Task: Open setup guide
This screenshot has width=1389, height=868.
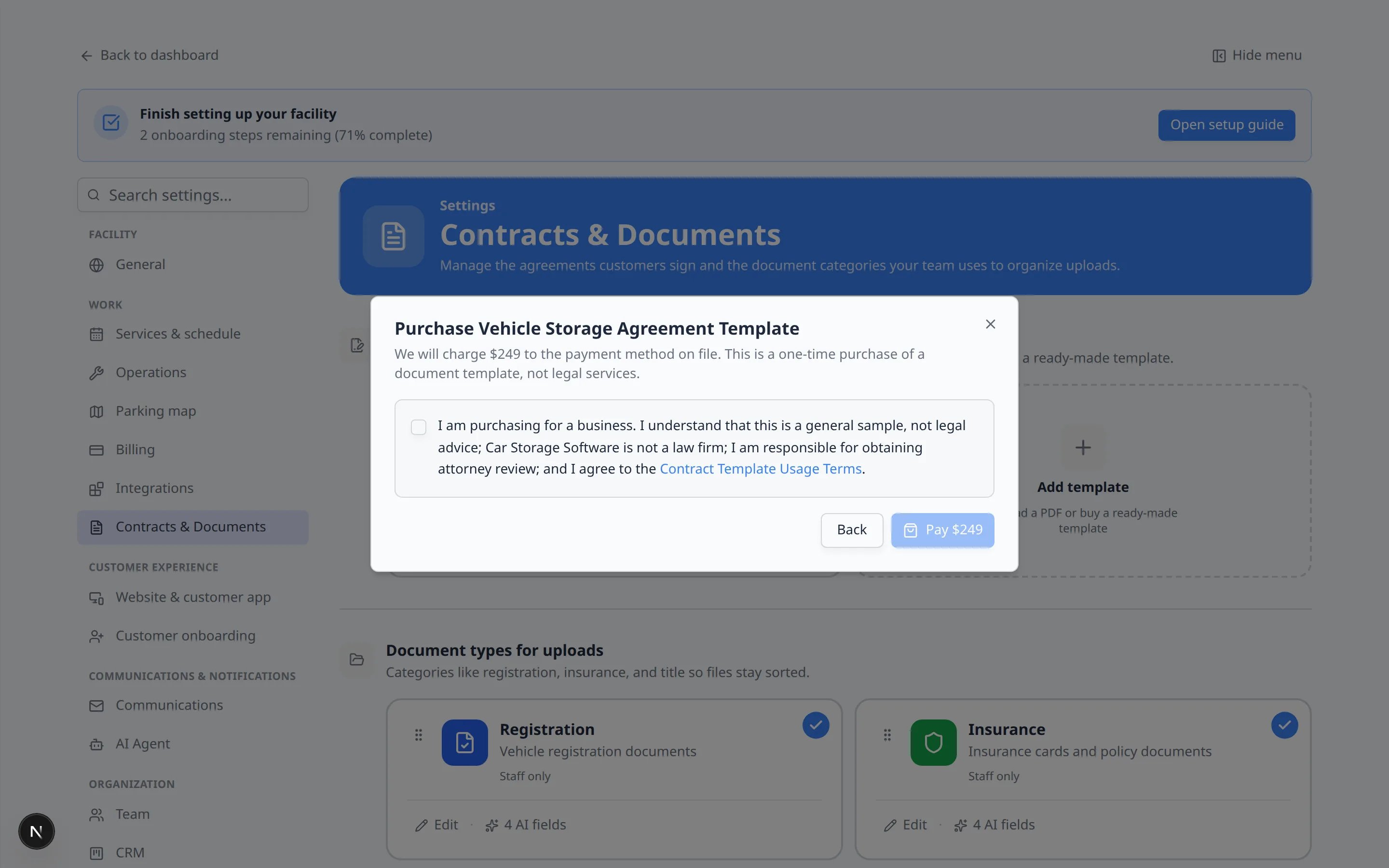Action: (x=1226, y=124)
